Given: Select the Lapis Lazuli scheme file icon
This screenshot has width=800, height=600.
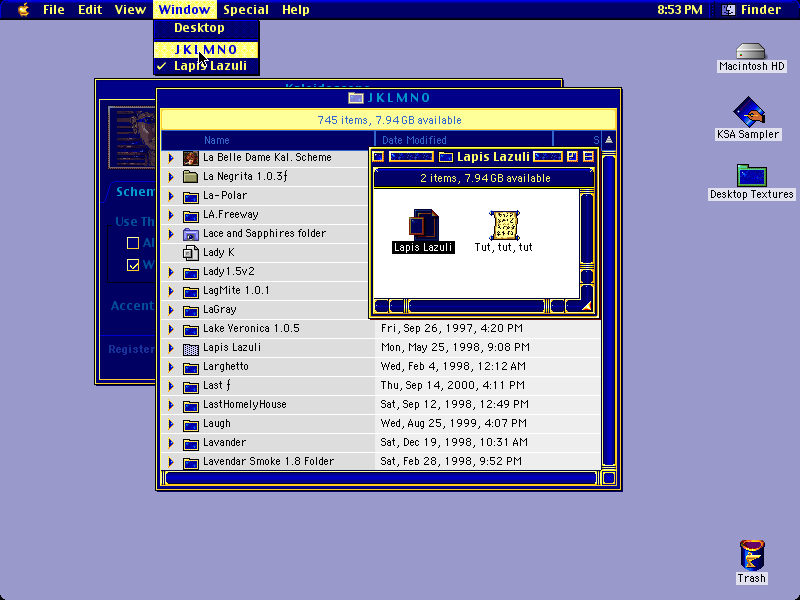Looking at the screenshot, I should pyautogui.click(x=423, y=224).
